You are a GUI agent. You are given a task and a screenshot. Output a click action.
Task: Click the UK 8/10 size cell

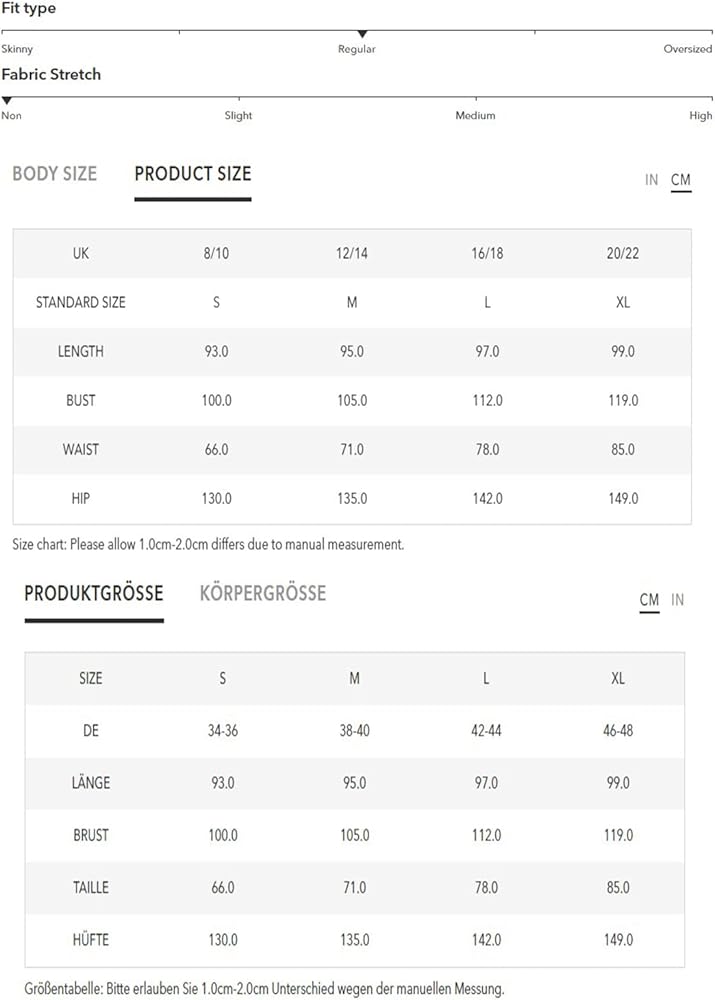(x=216, y=254)
